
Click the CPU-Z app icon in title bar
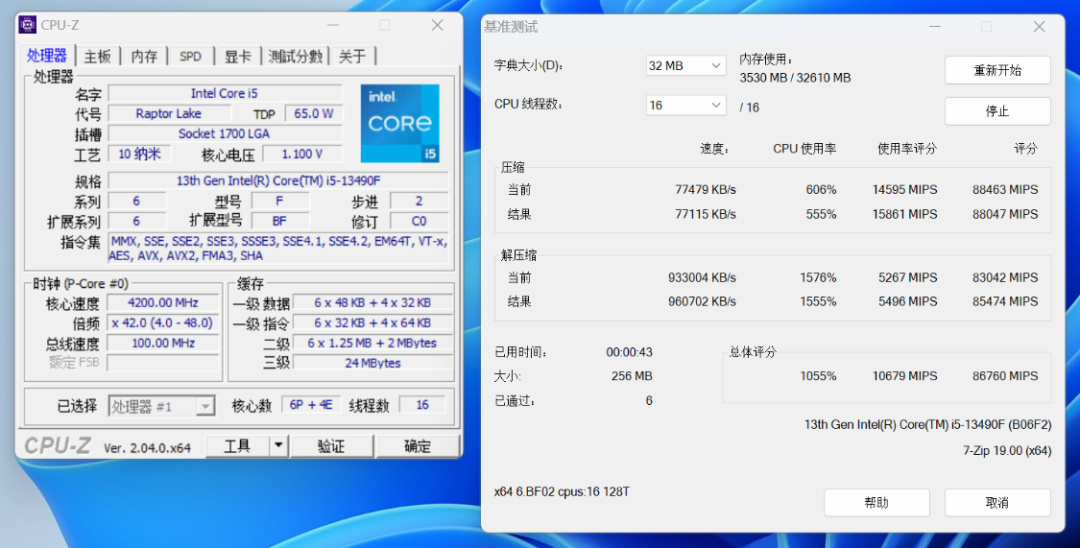pyautogui.click(x=27, y=25)
